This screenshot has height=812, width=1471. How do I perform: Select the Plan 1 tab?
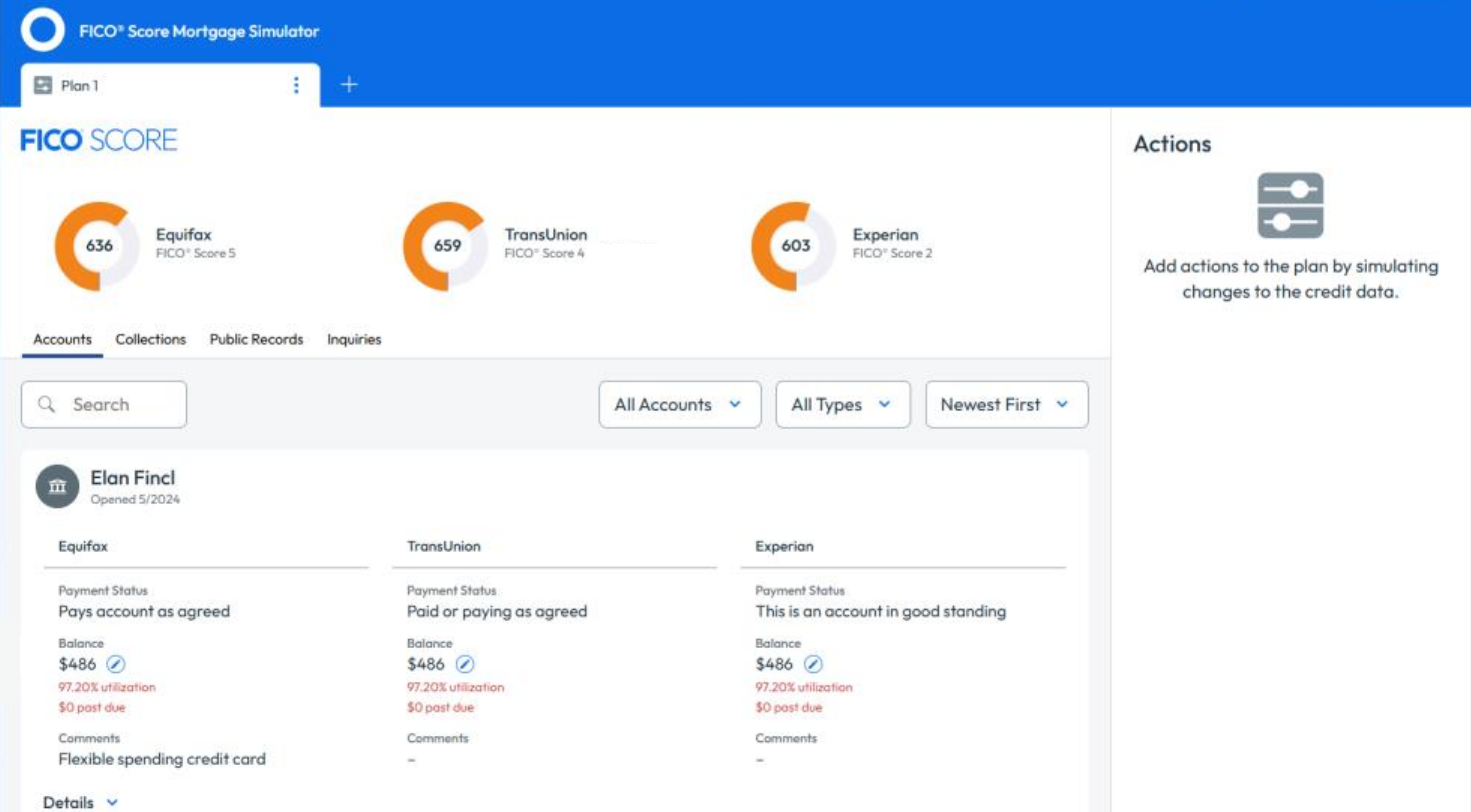pos(170,85)
